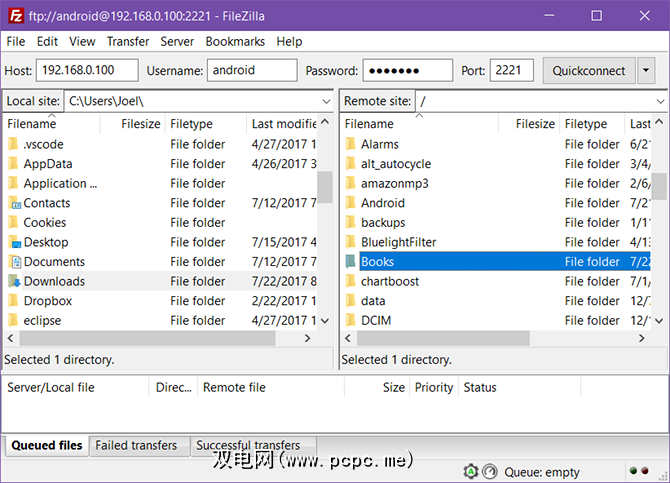Screen dimensions: 670x483
Task: Click the Downloads folder icon
Action: pyautogui.click(x=14, y=281)
